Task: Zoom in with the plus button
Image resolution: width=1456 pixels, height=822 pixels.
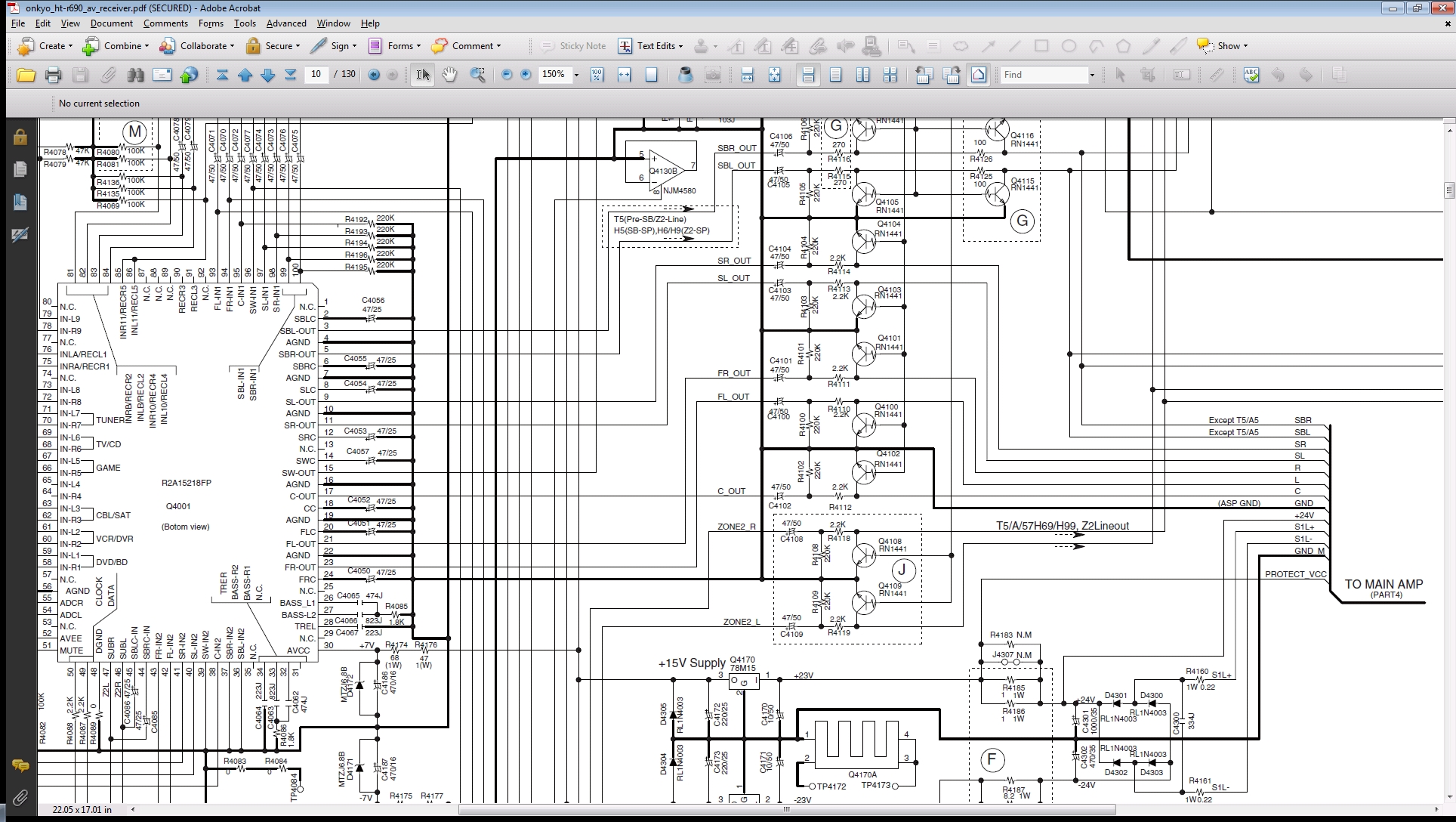Action: click(x=526, y=75)
